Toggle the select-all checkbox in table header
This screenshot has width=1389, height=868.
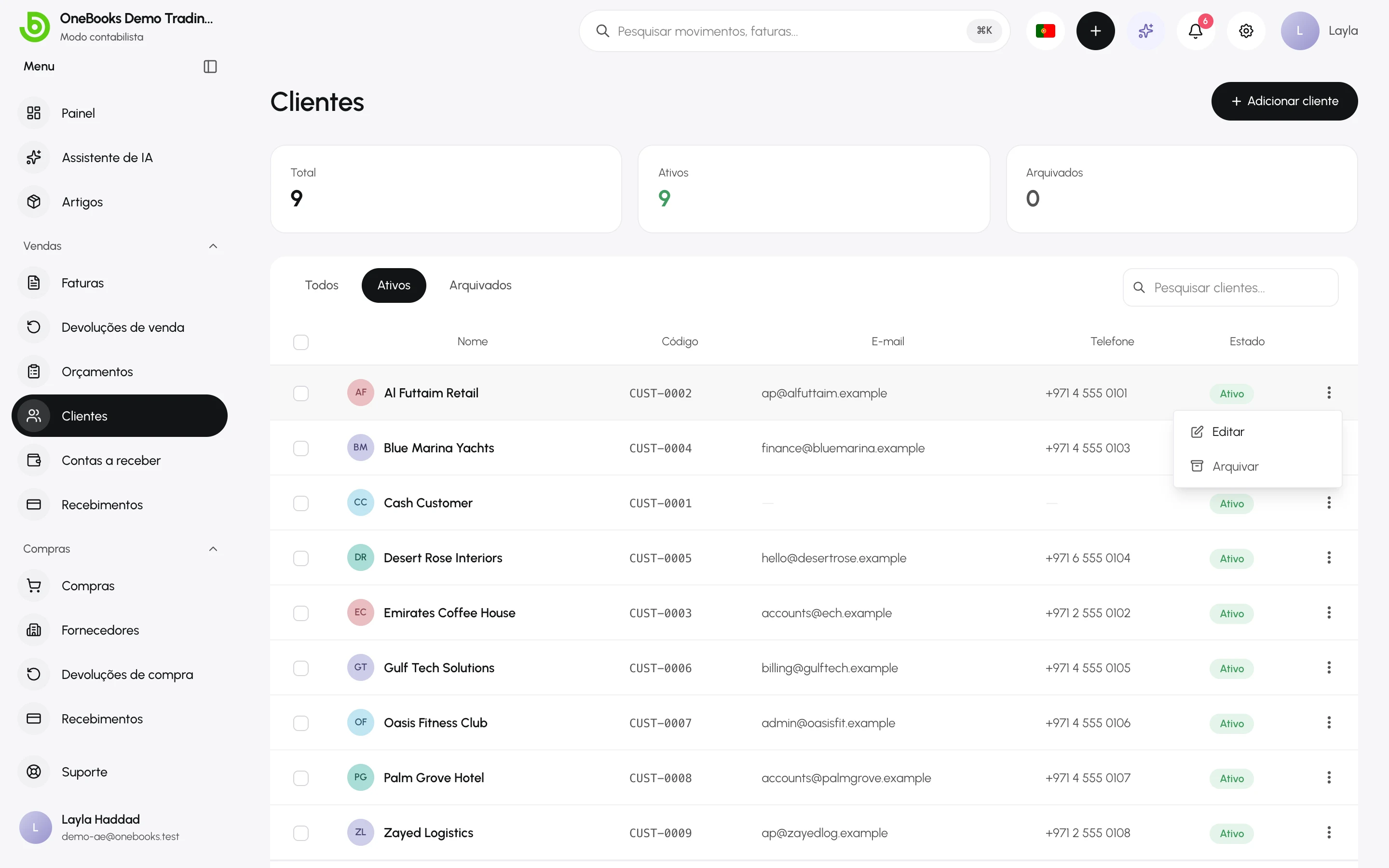301,342
